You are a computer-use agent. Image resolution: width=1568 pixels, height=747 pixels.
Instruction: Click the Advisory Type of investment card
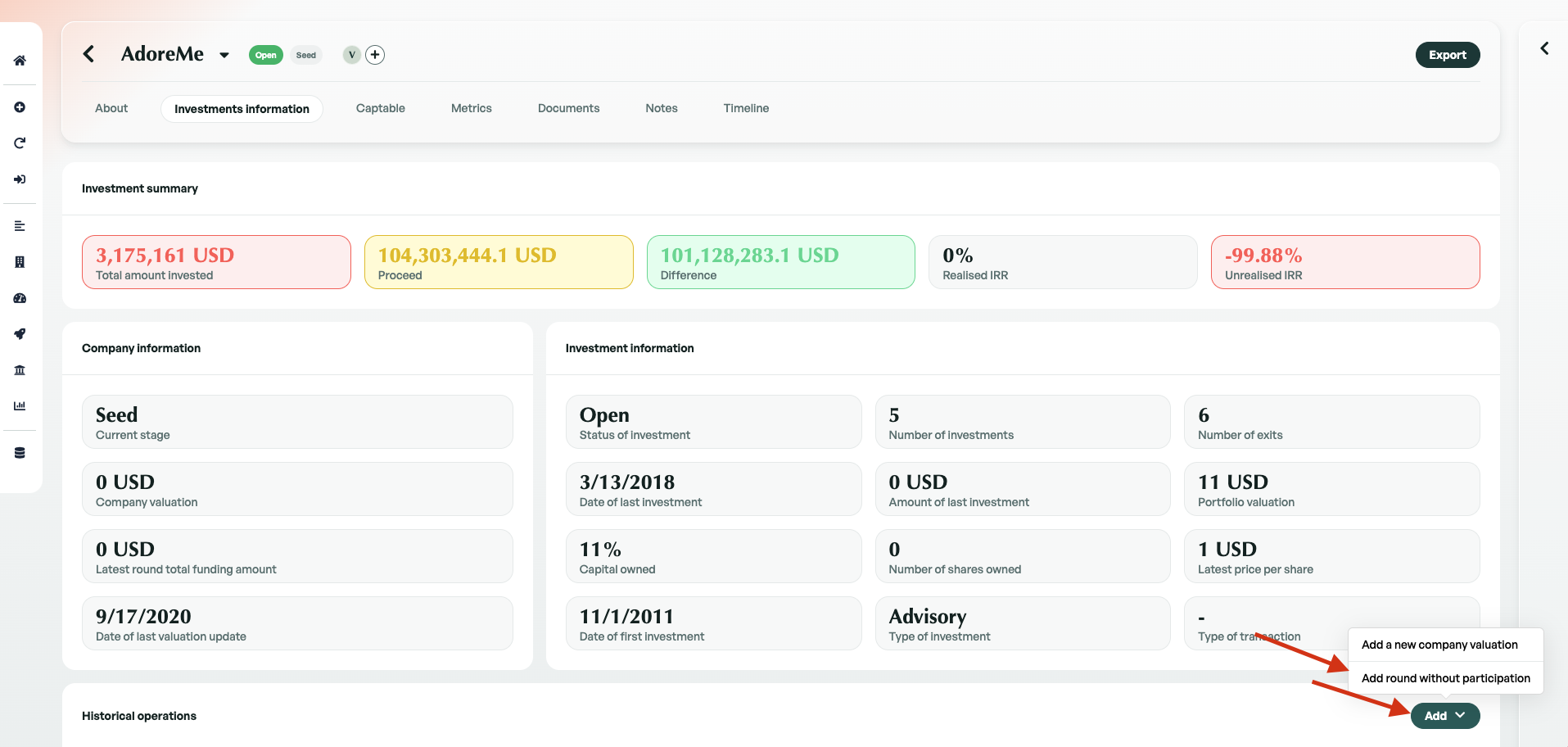point(1023,623)
